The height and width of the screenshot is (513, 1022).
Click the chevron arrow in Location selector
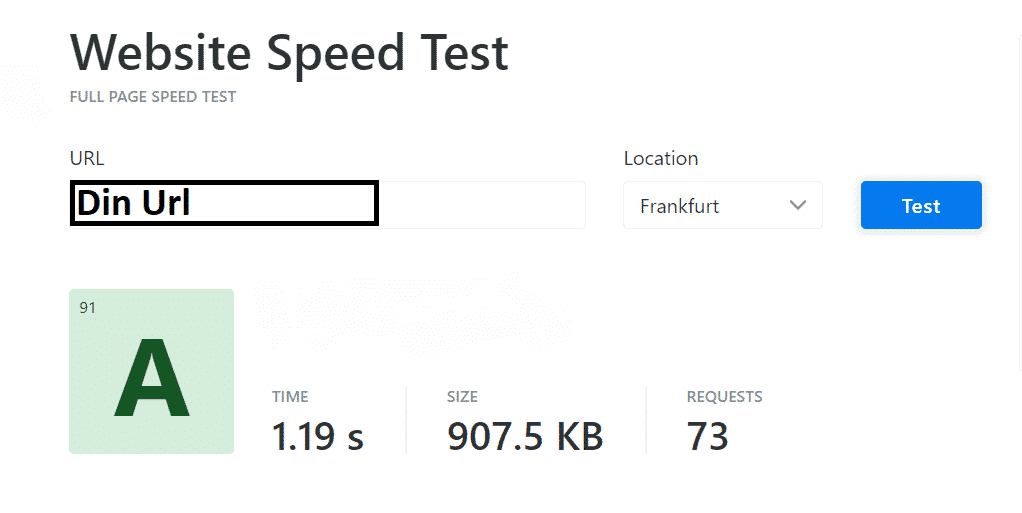[797, 205]
